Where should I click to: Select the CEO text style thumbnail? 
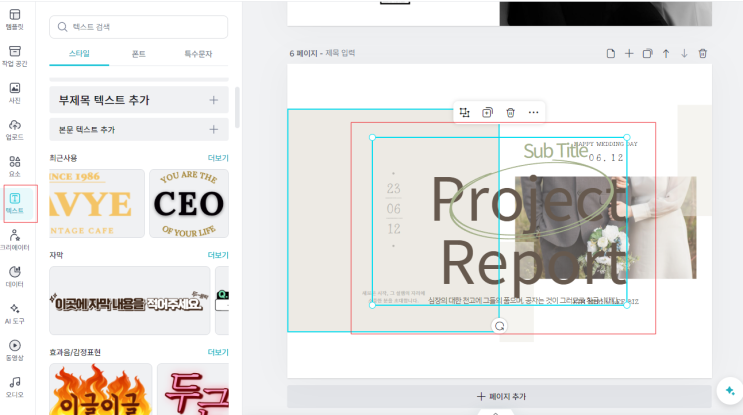pyautogui.click(x=189, y=203)
